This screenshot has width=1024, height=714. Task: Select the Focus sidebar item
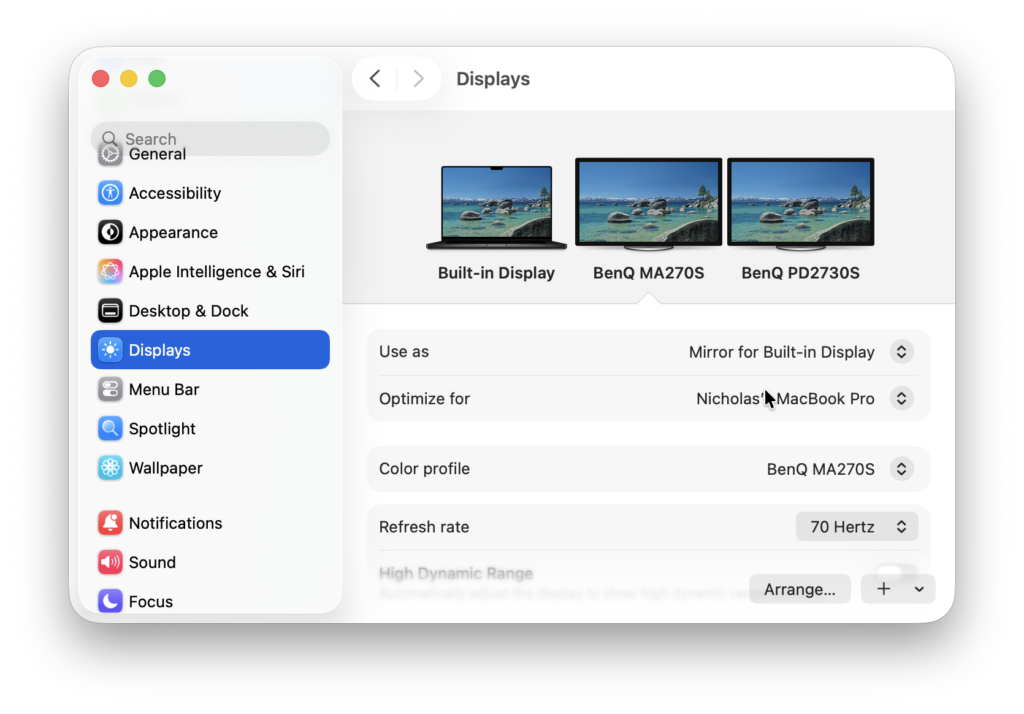click(x=150, y=601)
